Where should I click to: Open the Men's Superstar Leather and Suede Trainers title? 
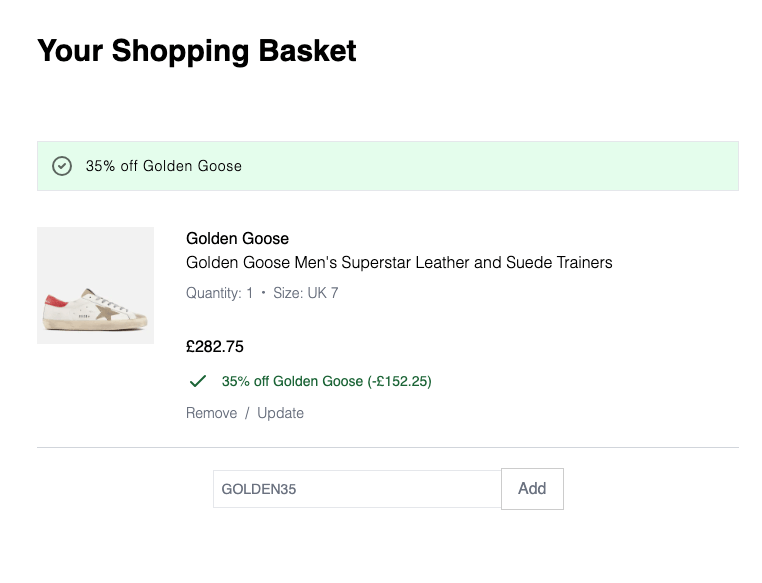[x=399, y=263]
